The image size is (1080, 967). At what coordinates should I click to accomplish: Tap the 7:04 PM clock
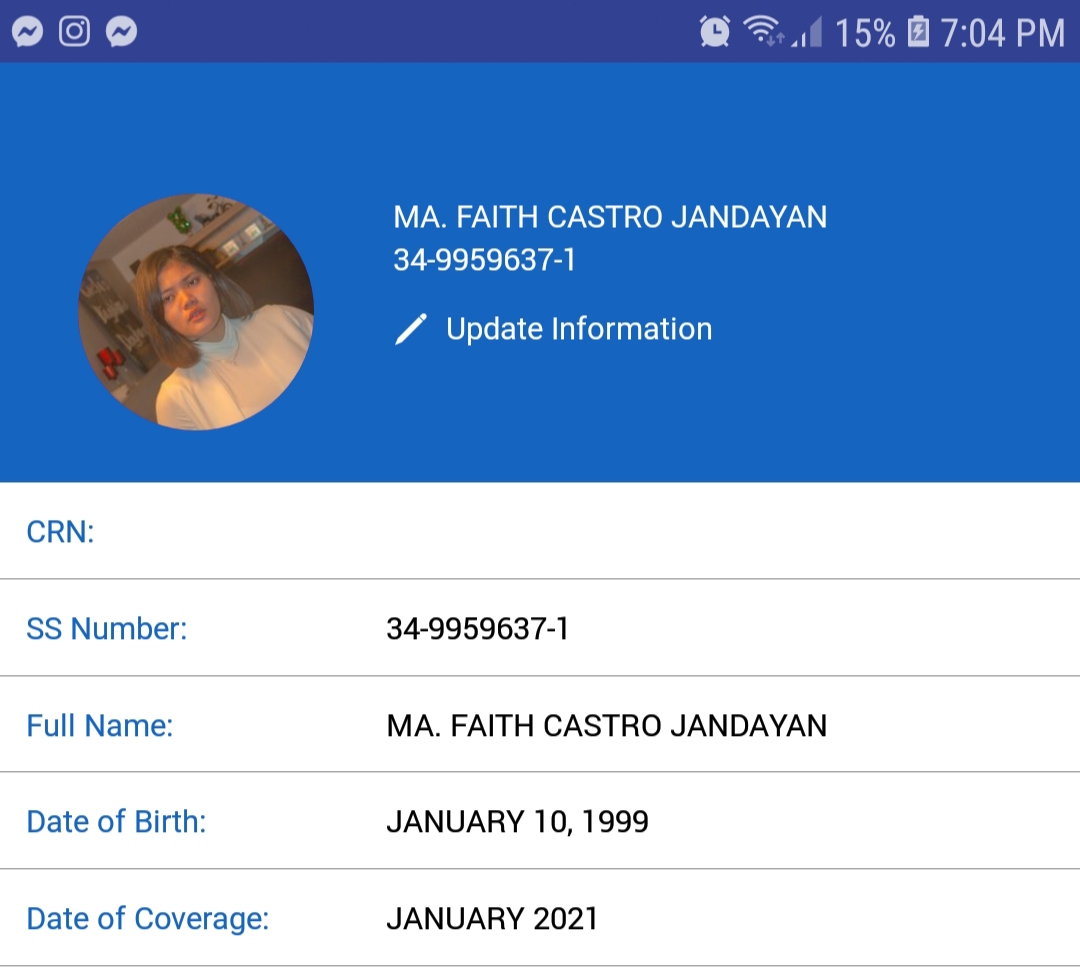(x=1002, y=33)
